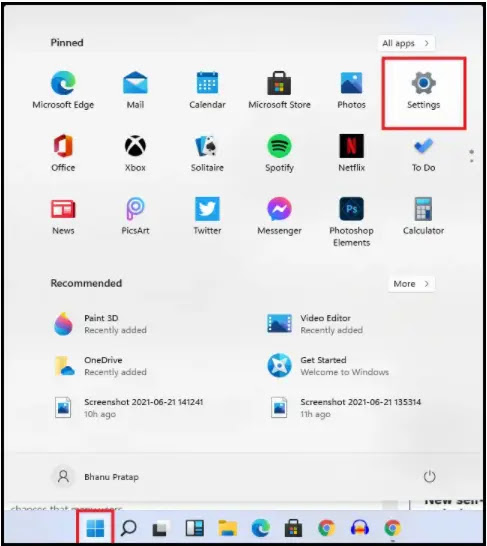Open Spotify
The image size is (487, 546).
click(x=279, y=153)
